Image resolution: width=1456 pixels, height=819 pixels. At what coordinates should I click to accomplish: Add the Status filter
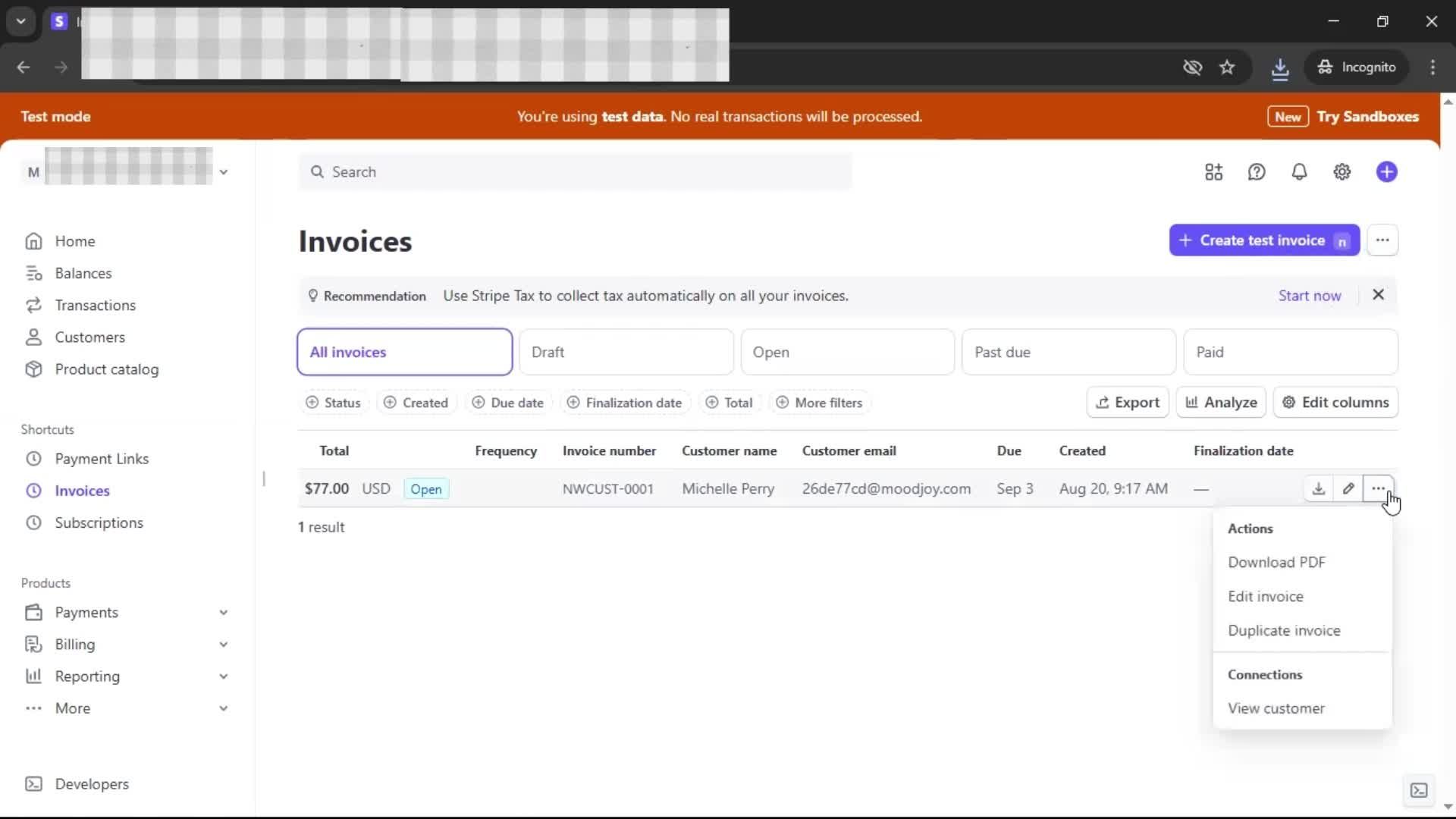(x=333, y=403)
